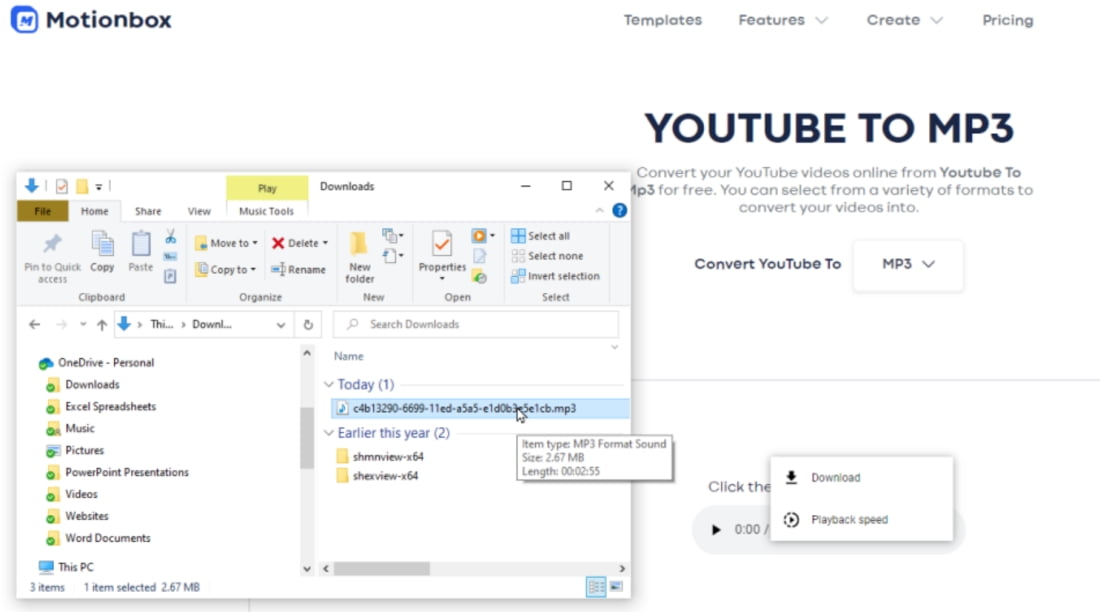This screenshot has width=1100, height=612.
Task: Select the c4b13290 mp3 file
Action: (x=480, y=408)
